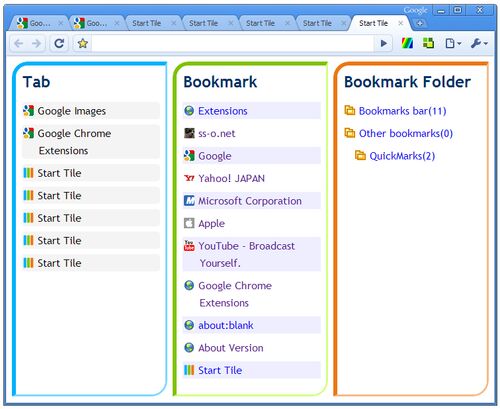Open the Bookmarks bar(11) folder
This screenshot has width=500, height=409.
point(402,111)
